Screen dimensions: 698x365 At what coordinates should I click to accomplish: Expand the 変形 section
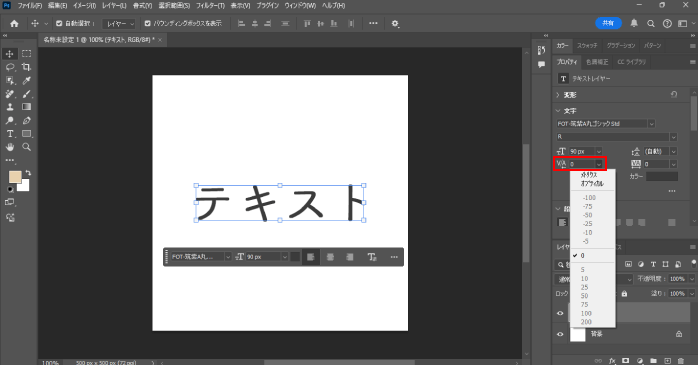[x=558, y=95]
